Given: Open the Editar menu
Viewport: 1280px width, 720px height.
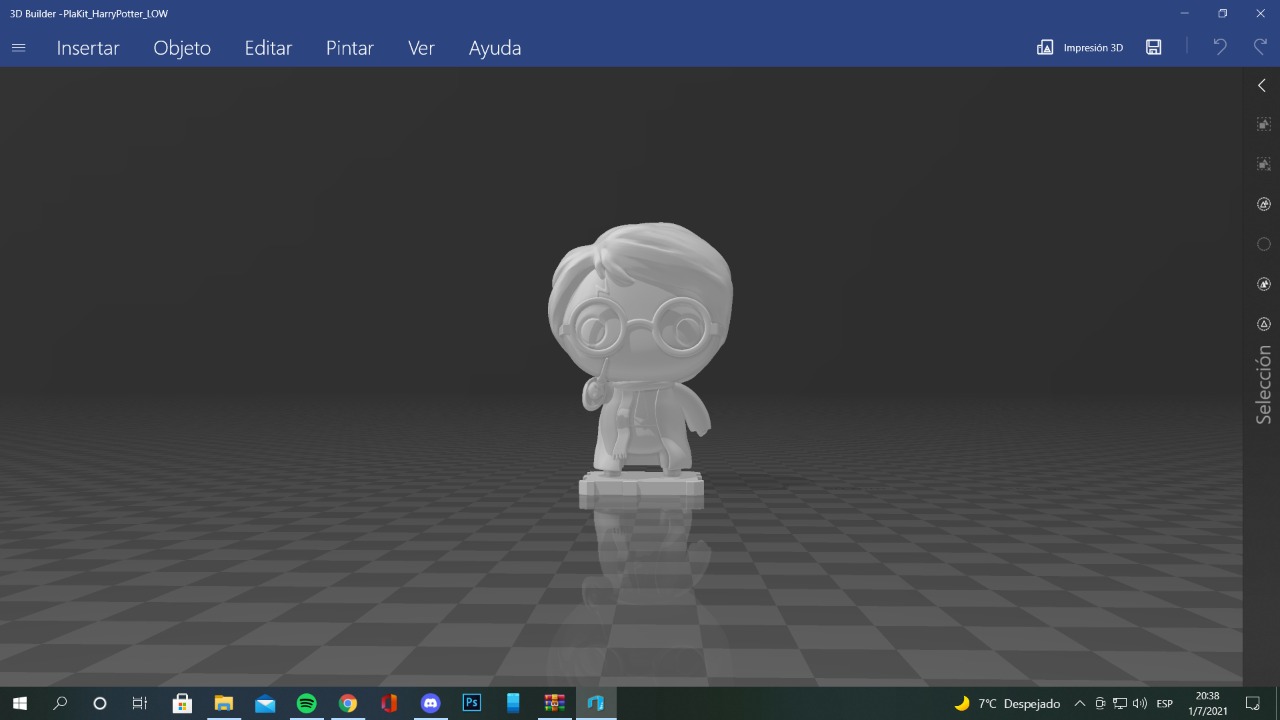Looking at the screenshot, I should point(268,48).
